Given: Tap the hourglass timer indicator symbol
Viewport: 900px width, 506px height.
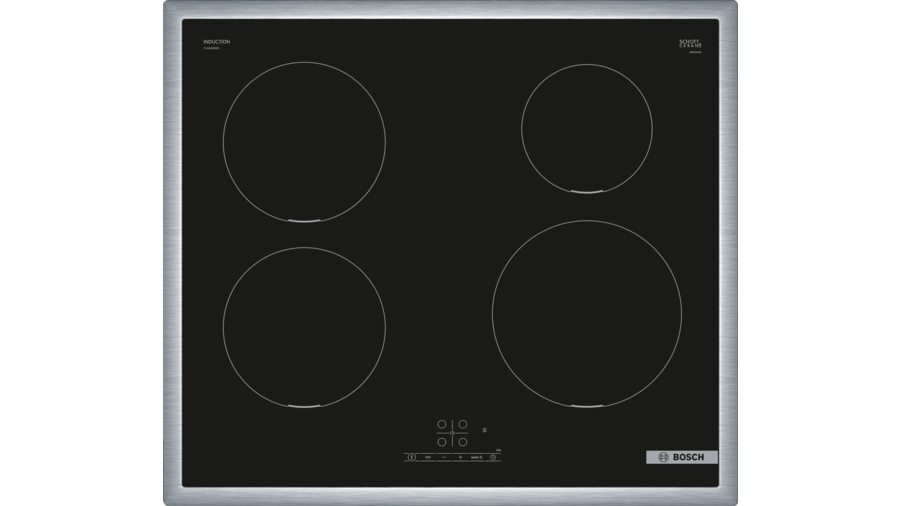Looking at the screenshot, I should point(485,430).
